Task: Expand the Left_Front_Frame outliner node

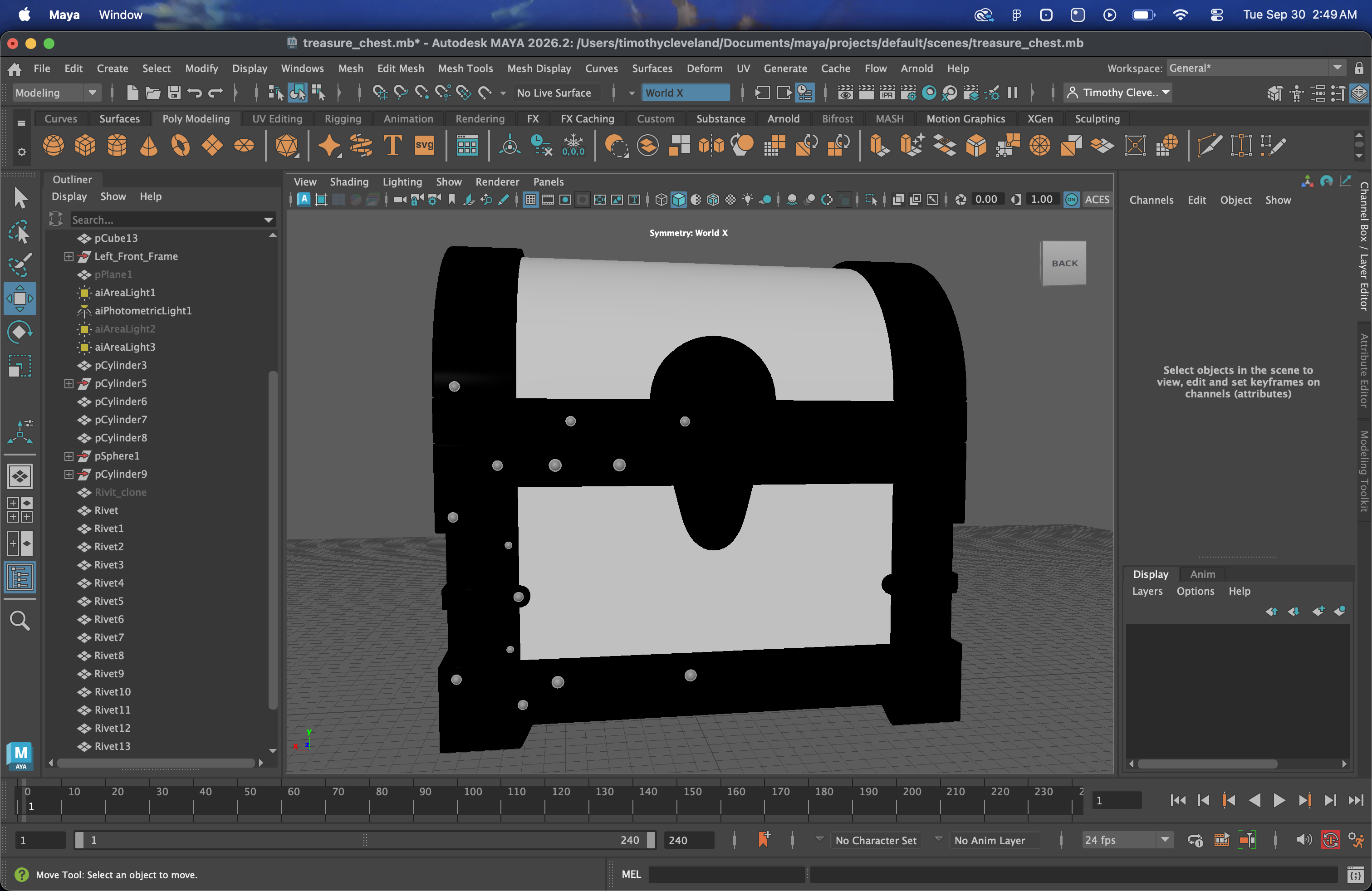Action: [69, 256]
